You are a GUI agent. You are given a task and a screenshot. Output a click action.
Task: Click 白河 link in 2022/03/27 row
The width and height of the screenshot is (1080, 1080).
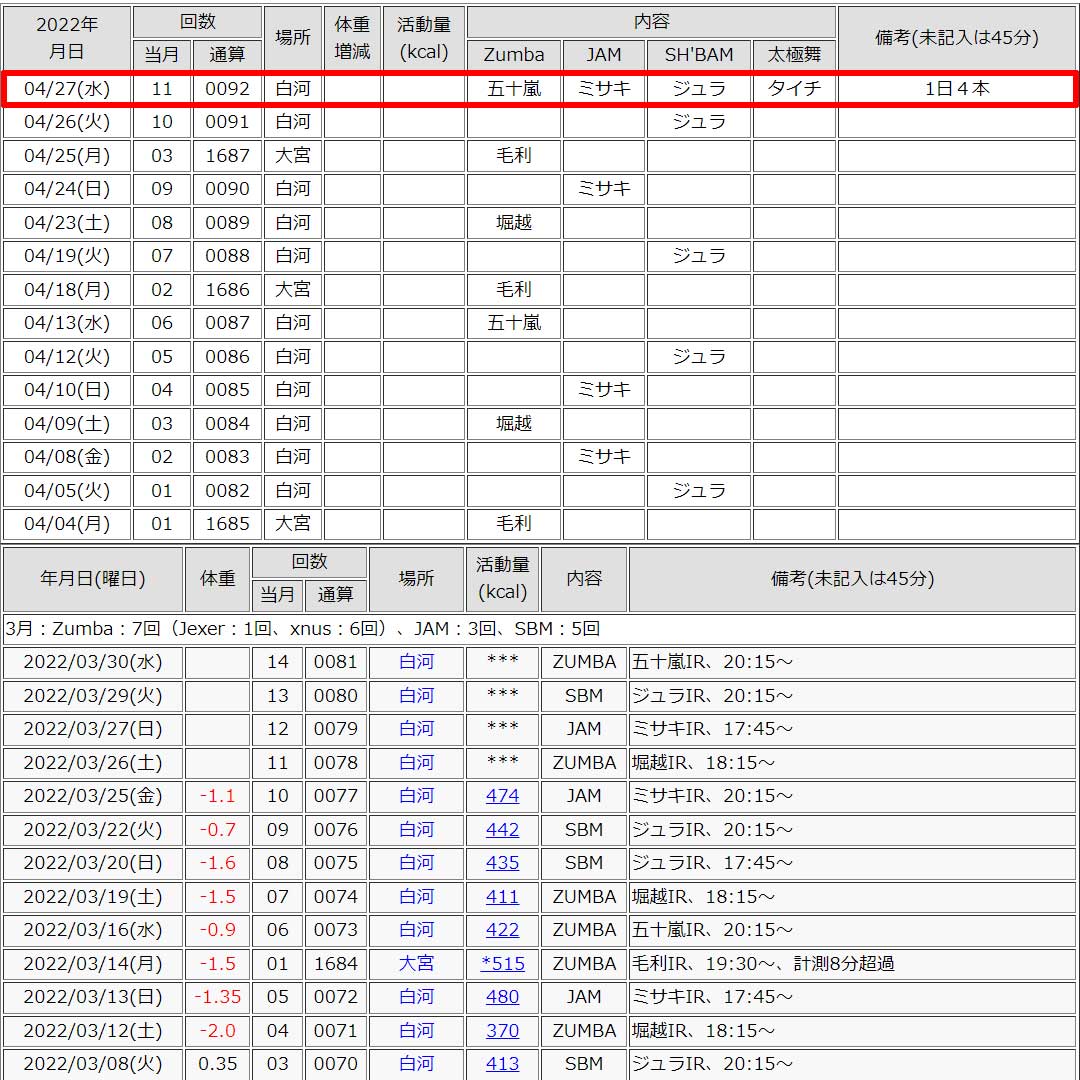click(x=416, y=729)
